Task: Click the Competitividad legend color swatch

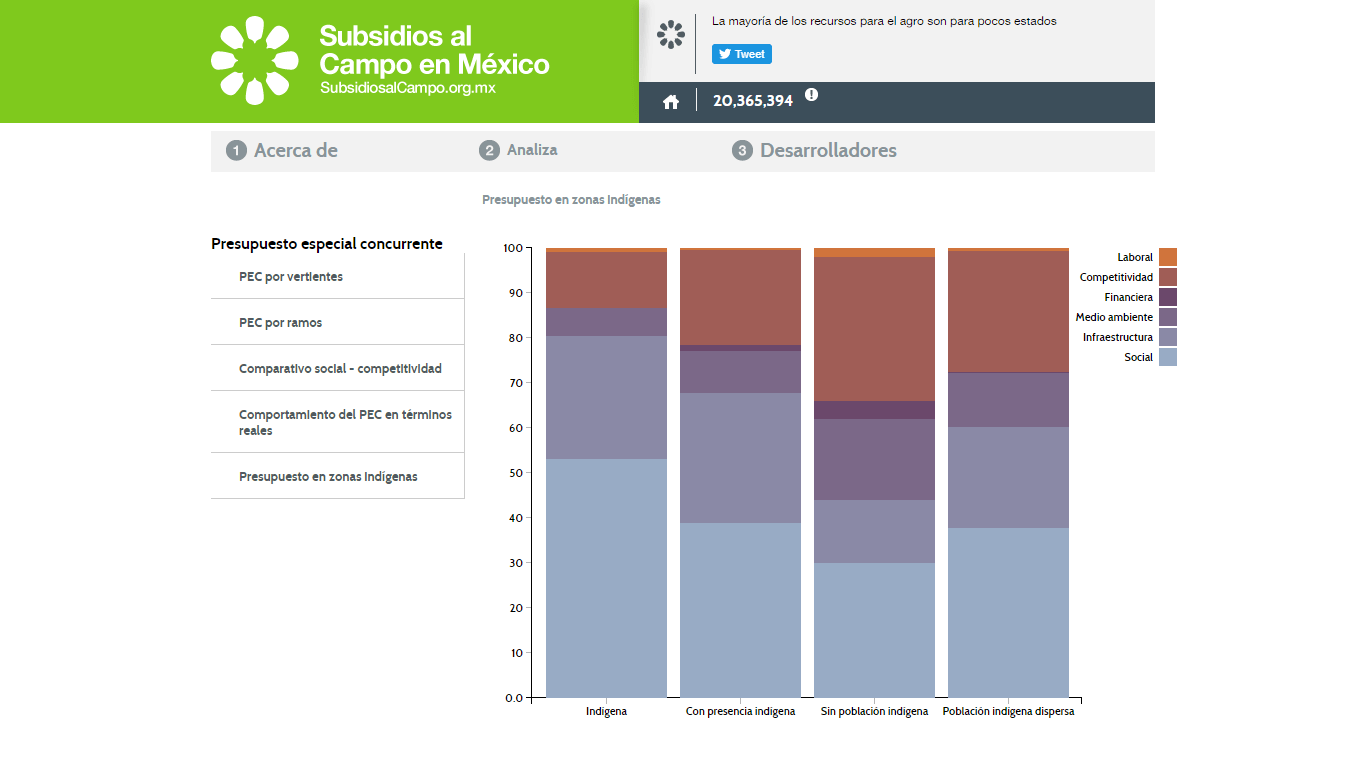Action: click(1168, 277)
